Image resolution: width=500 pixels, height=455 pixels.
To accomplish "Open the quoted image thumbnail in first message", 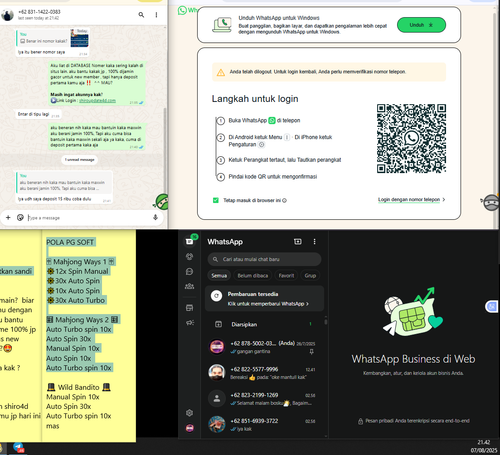I will pos(79,38).
